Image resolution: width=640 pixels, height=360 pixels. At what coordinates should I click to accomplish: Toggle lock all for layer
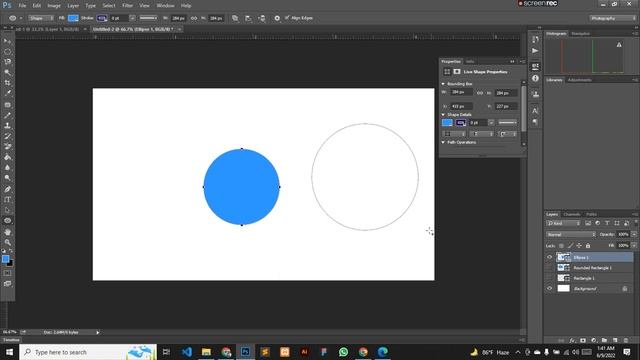(x=588, y=246)
